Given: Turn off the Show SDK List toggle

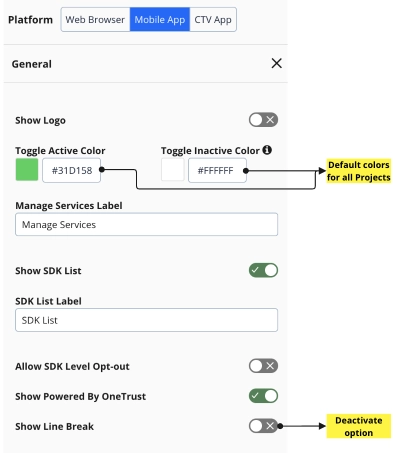Looking at the screenshot, I should point(263,270).
